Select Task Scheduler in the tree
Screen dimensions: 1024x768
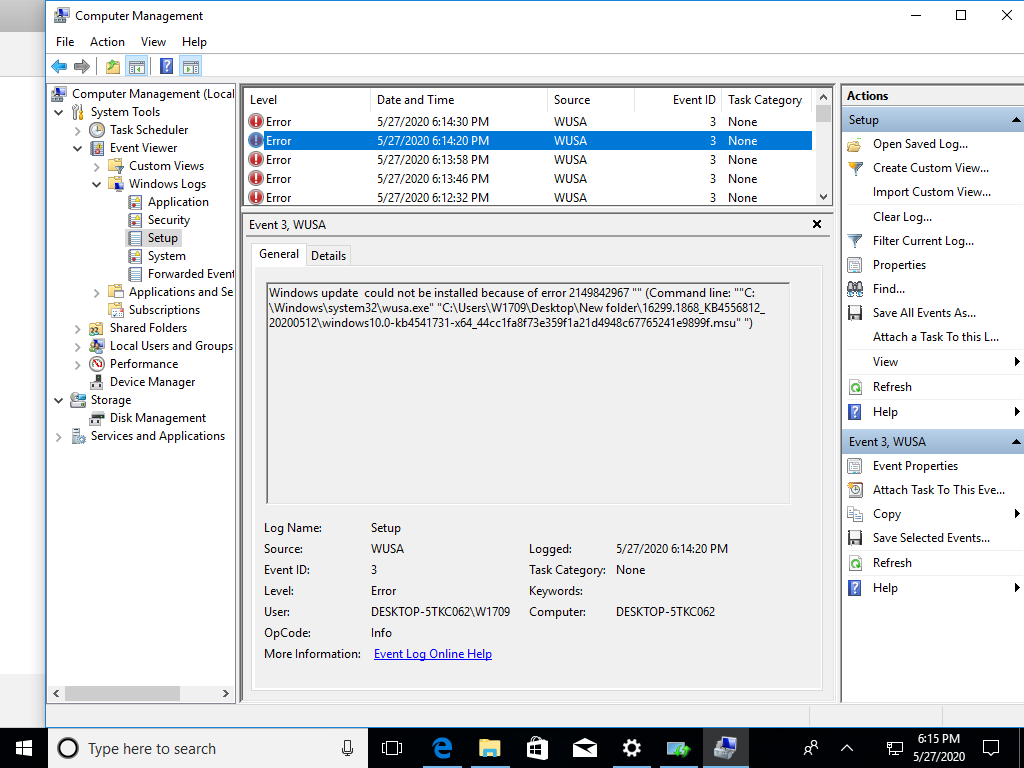coord(149,130)
